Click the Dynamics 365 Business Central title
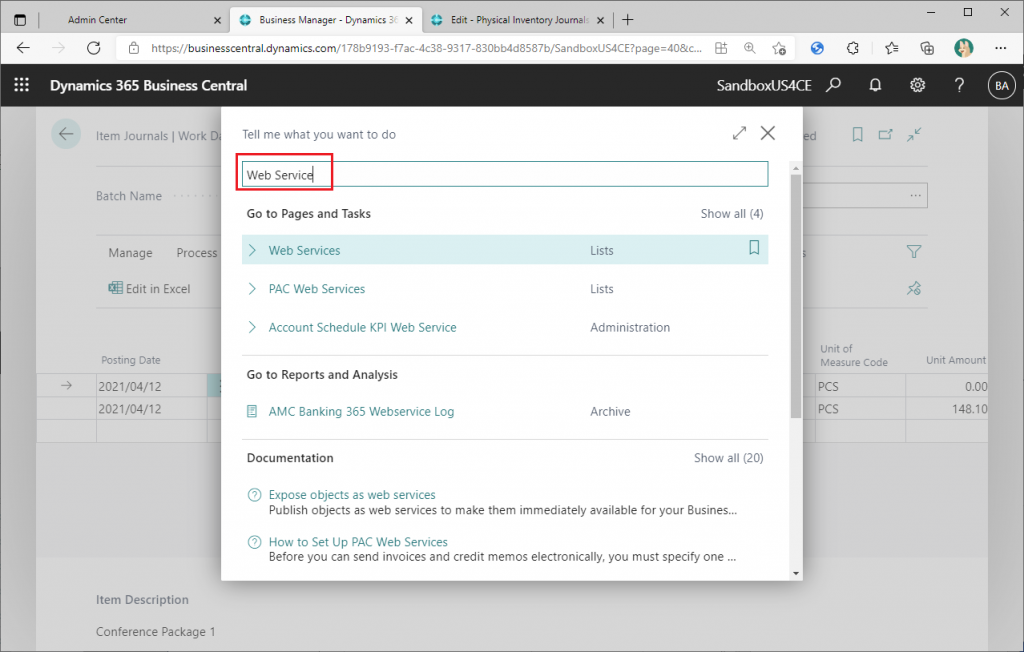 (x=148, y=86)
